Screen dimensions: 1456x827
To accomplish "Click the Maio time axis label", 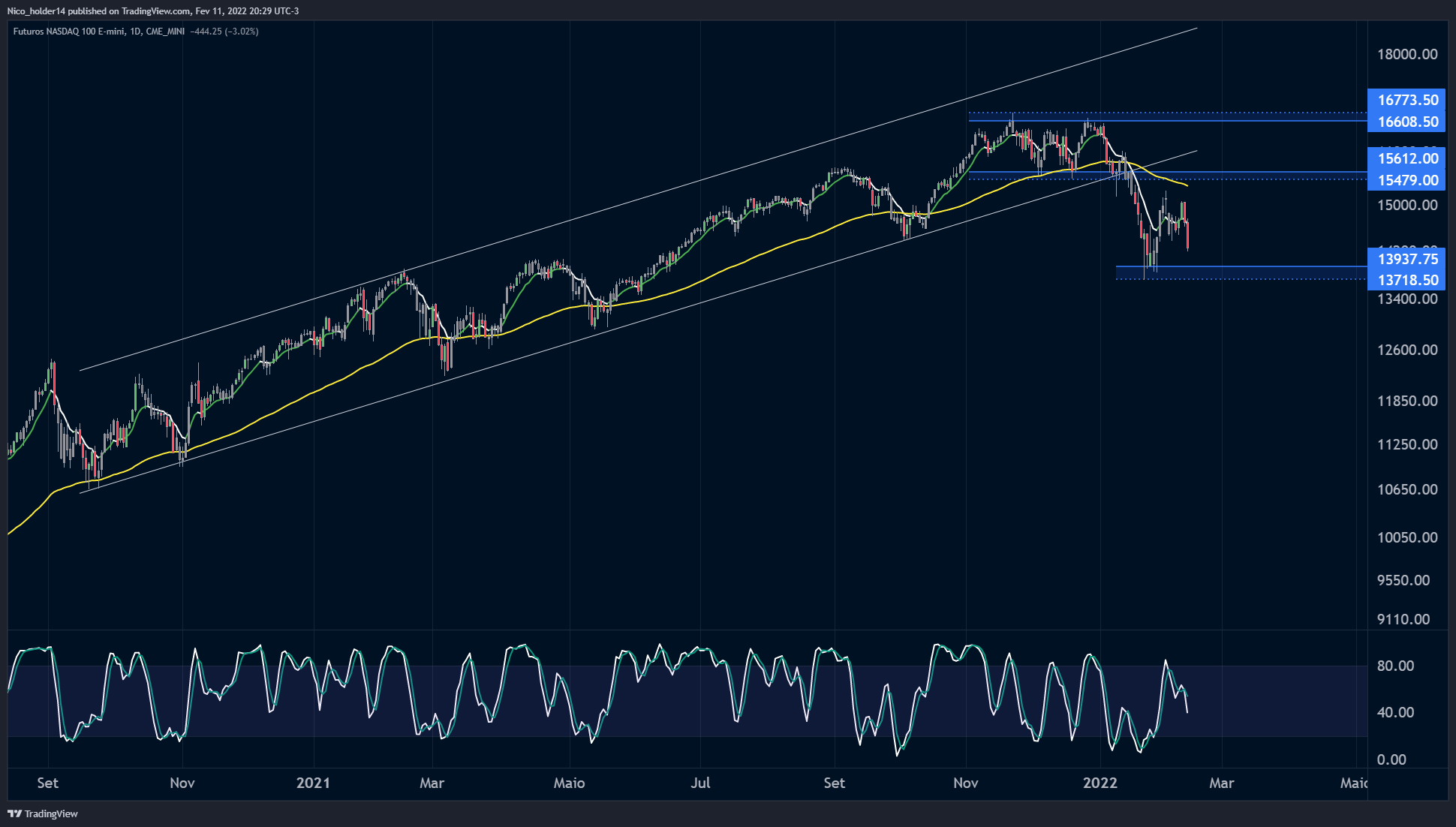I will point(569,783).
